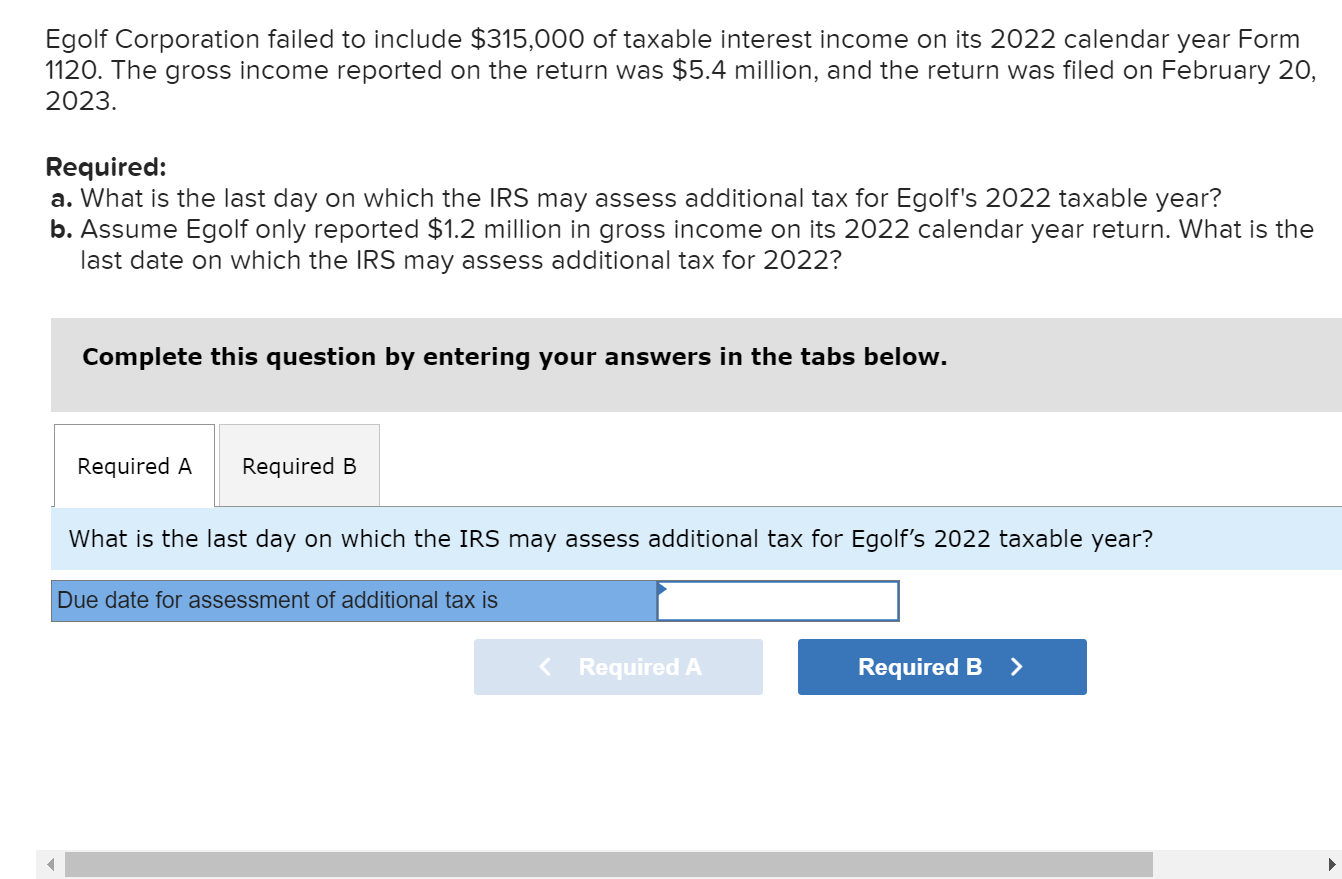The image size is (1342, 879).
Task: Click the right arrow of the horizontal scrollbar
Action: coord(1334,864)
